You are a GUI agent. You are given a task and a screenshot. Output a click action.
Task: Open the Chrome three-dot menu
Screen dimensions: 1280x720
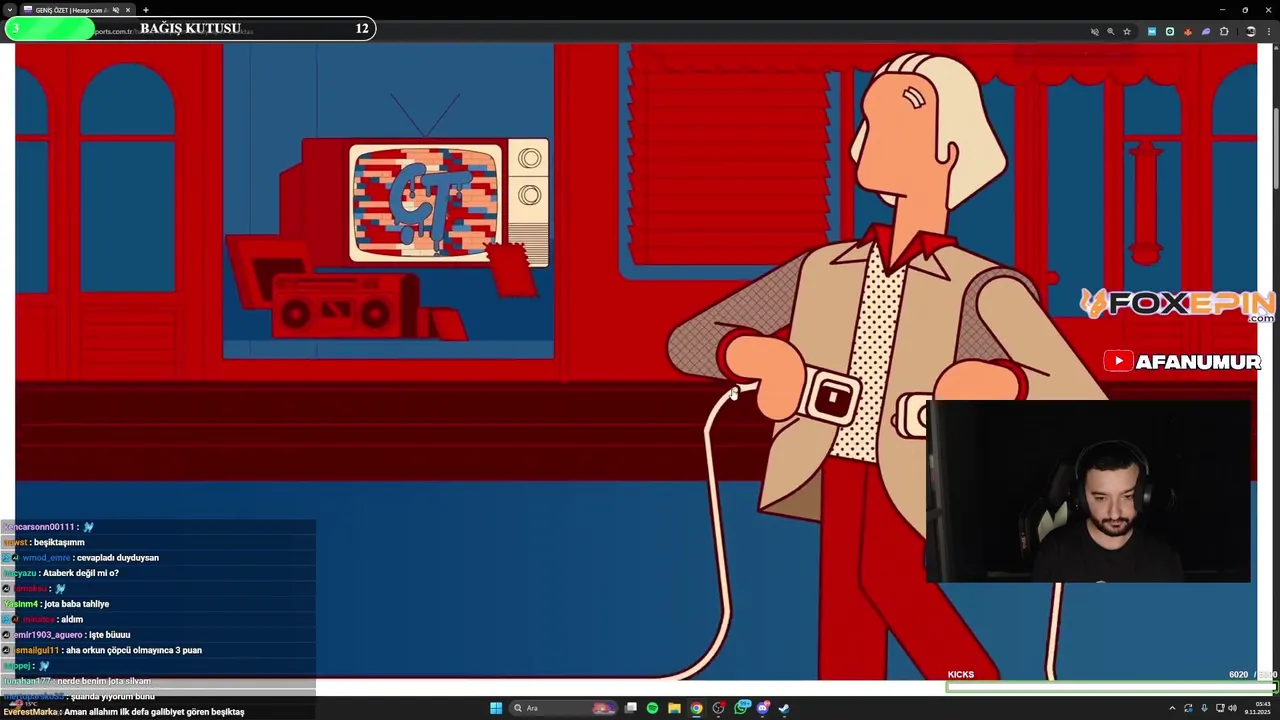(x=1268, y=31)
